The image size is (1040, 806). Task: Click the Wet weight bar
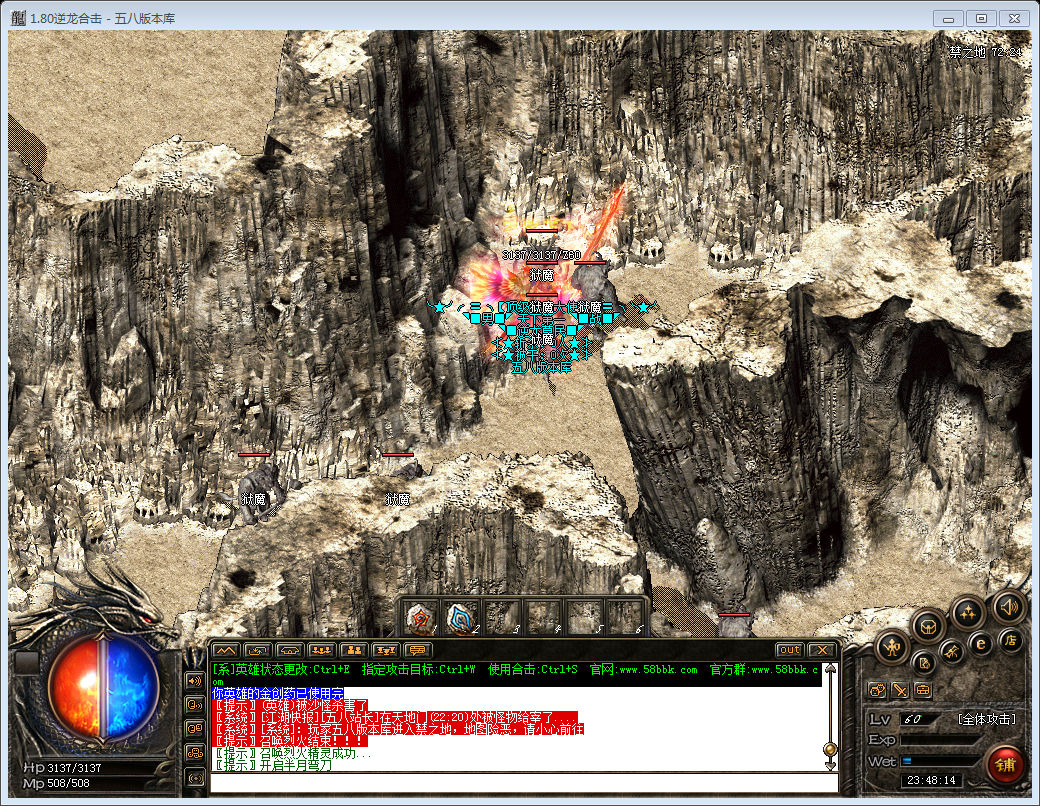point(940,762)
